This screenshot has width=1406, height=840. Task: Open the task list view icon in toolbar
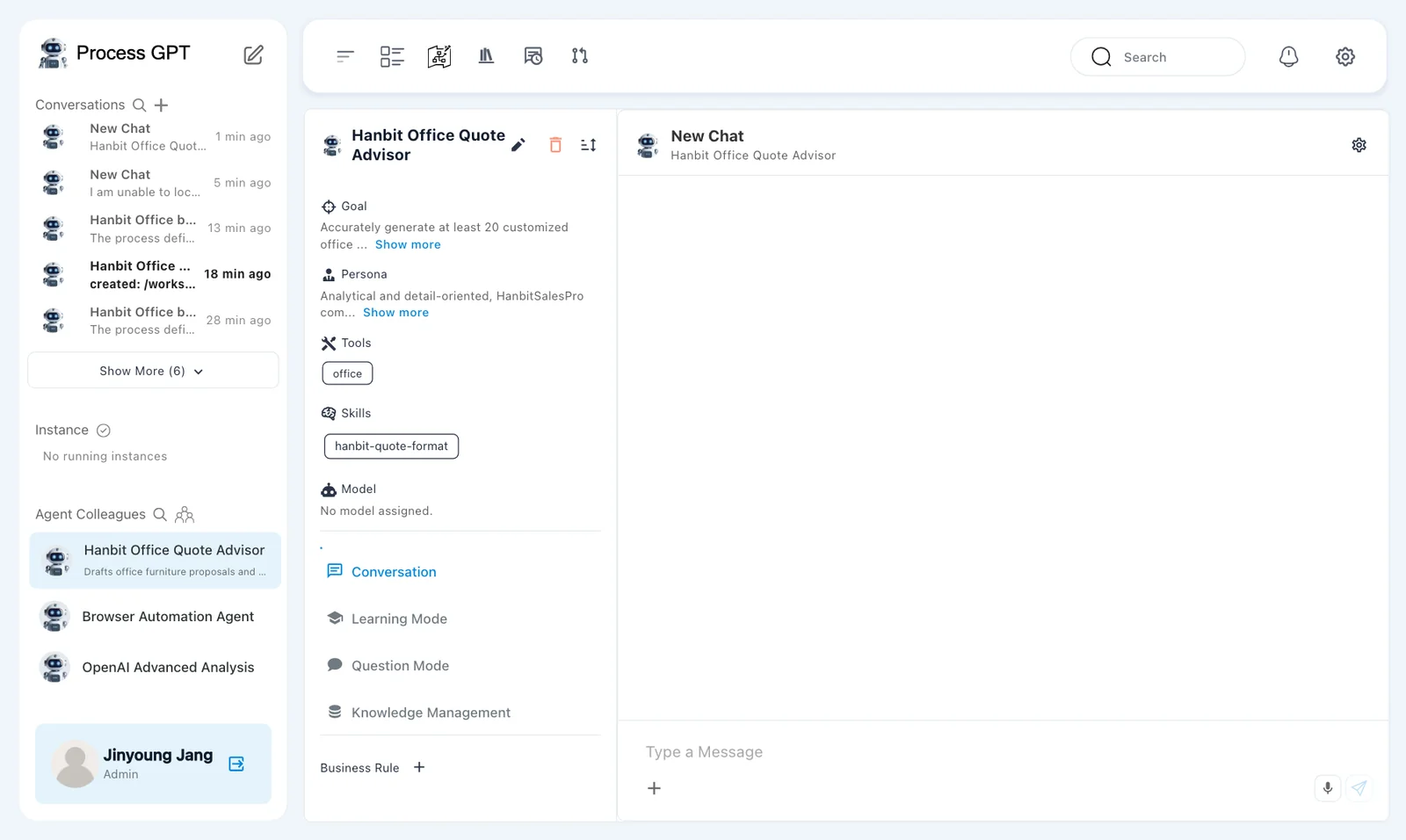click(x=392, y=56)
